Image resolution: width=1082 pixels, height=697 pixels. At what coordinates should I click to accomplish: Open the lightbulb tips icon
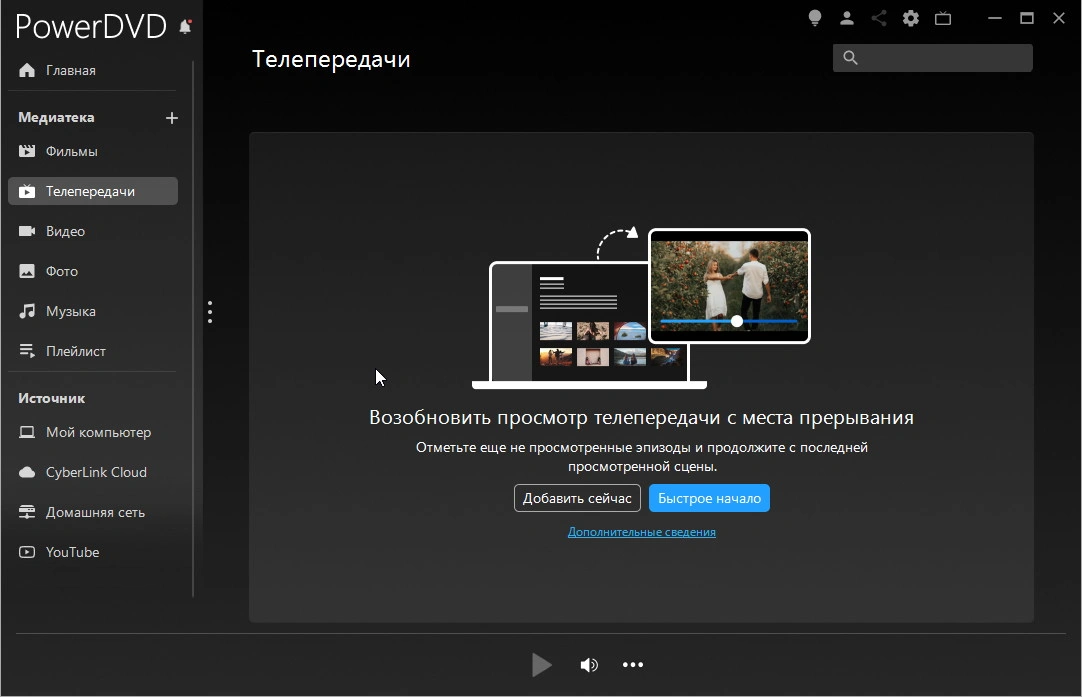(x=815, y=18)
